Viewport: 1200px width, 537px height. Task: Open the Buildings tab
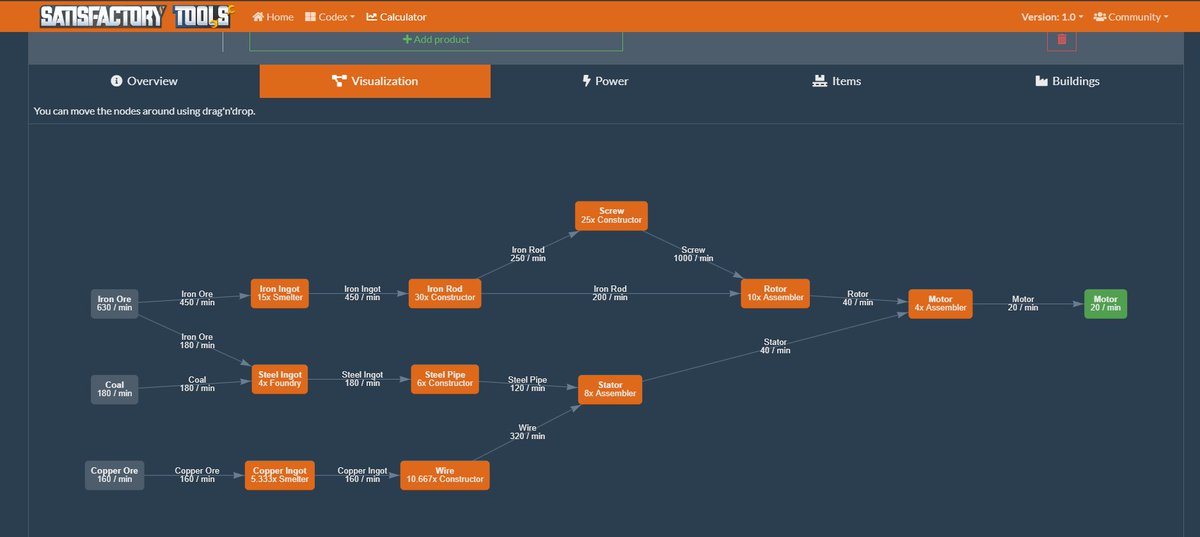tap(1067, 81)
